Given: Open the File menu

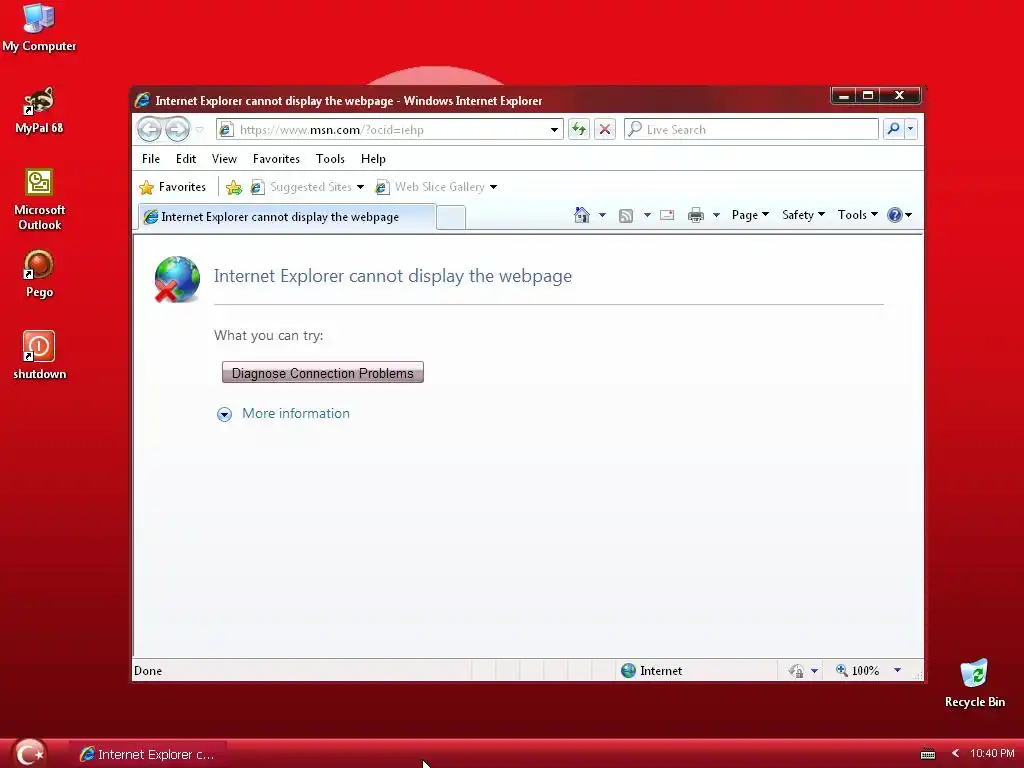Looking at the screenshot, I should coord(151,159).
